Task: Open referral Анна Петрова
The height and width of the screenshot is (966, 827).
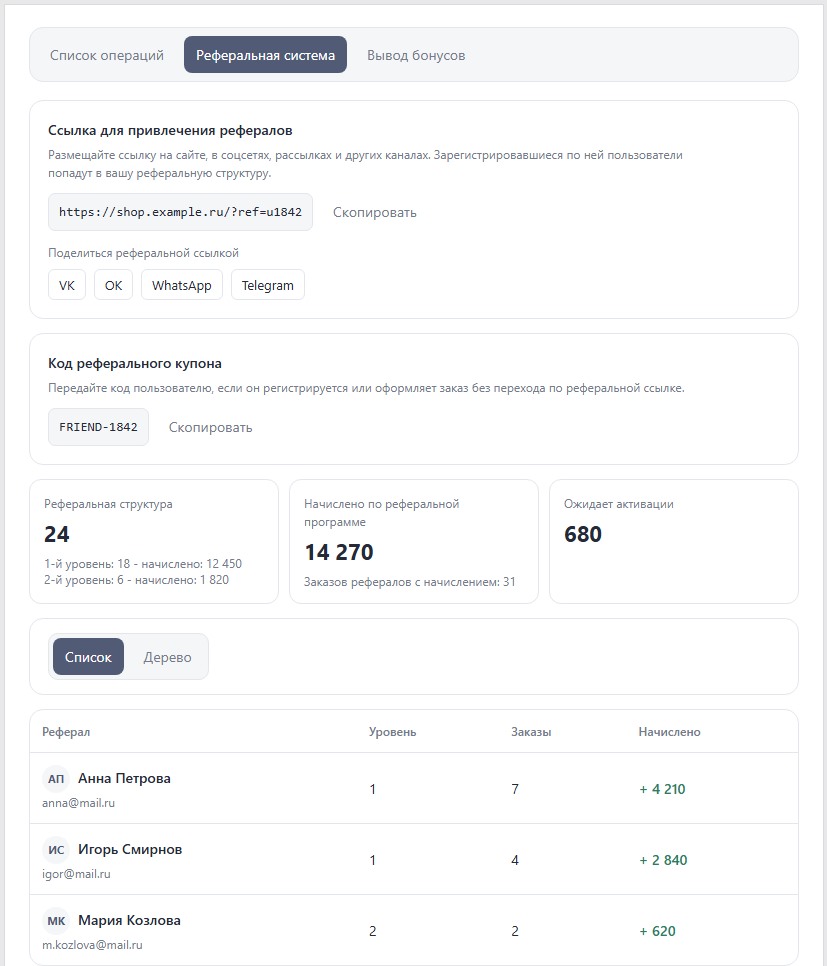Action: 124,778
